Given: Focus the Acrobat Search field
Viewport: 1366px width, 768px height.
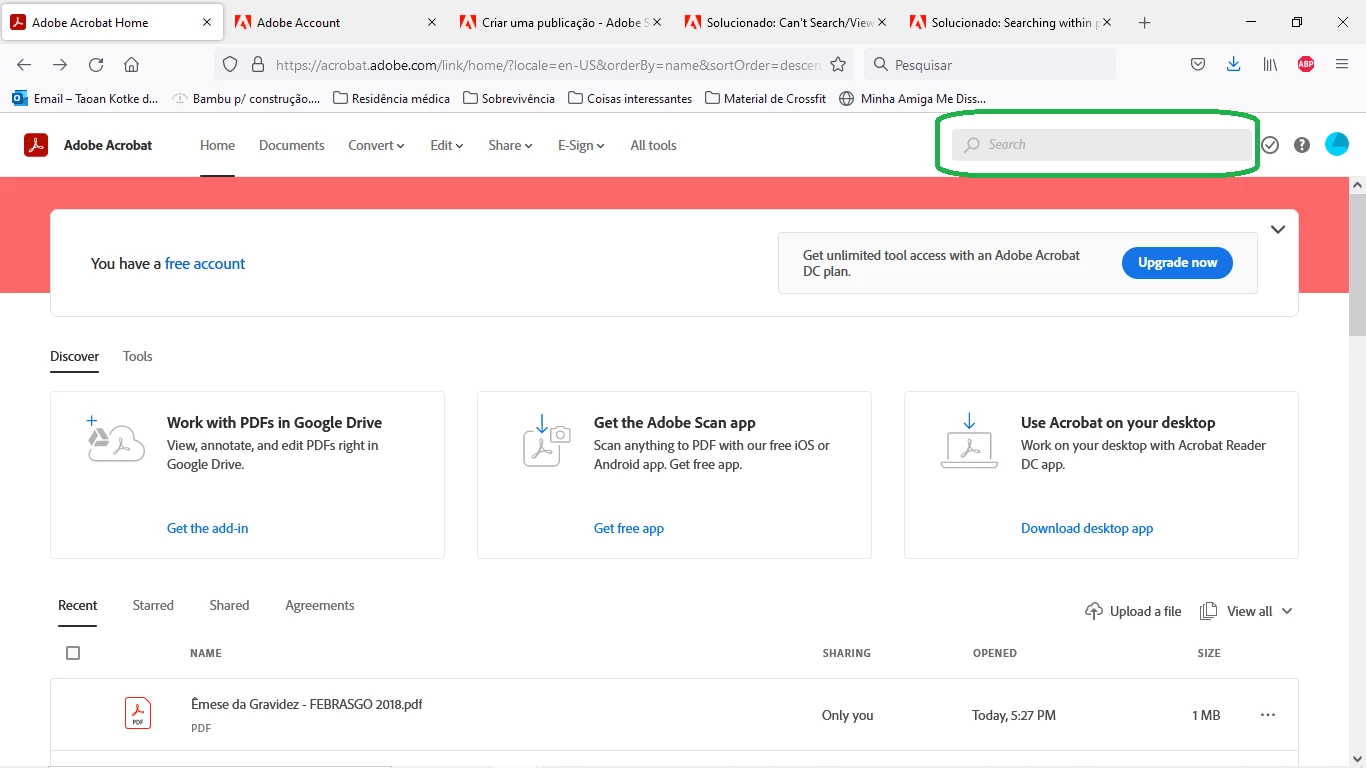Looking at the screenshot, I should 1103,145.
